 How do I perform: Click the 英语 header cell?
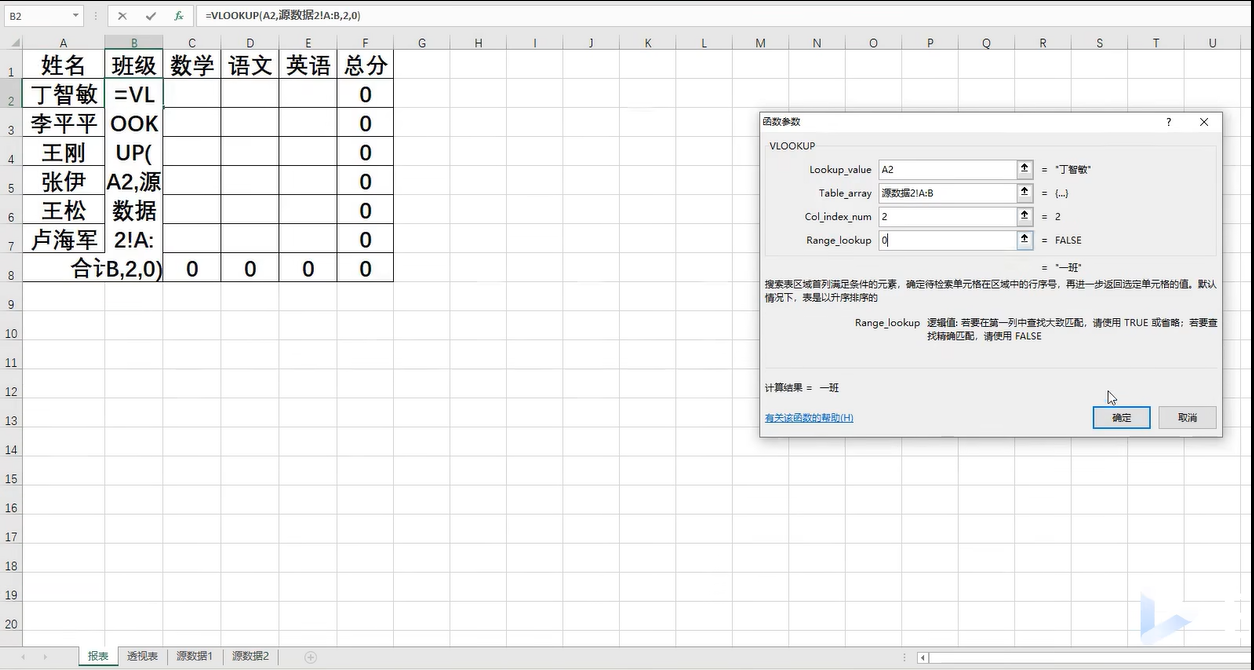(308, 65)
